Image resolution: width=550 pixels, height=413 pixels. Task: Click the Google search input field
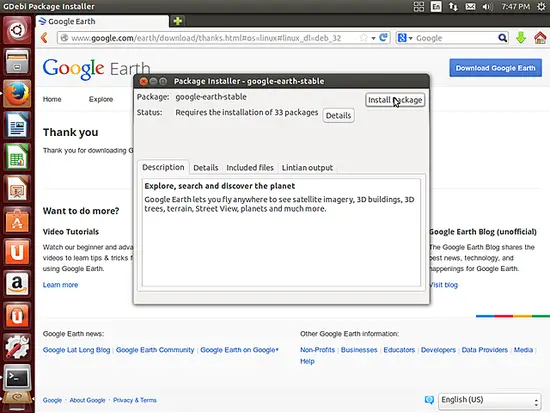pyautogui.click(x=456, y=38)
